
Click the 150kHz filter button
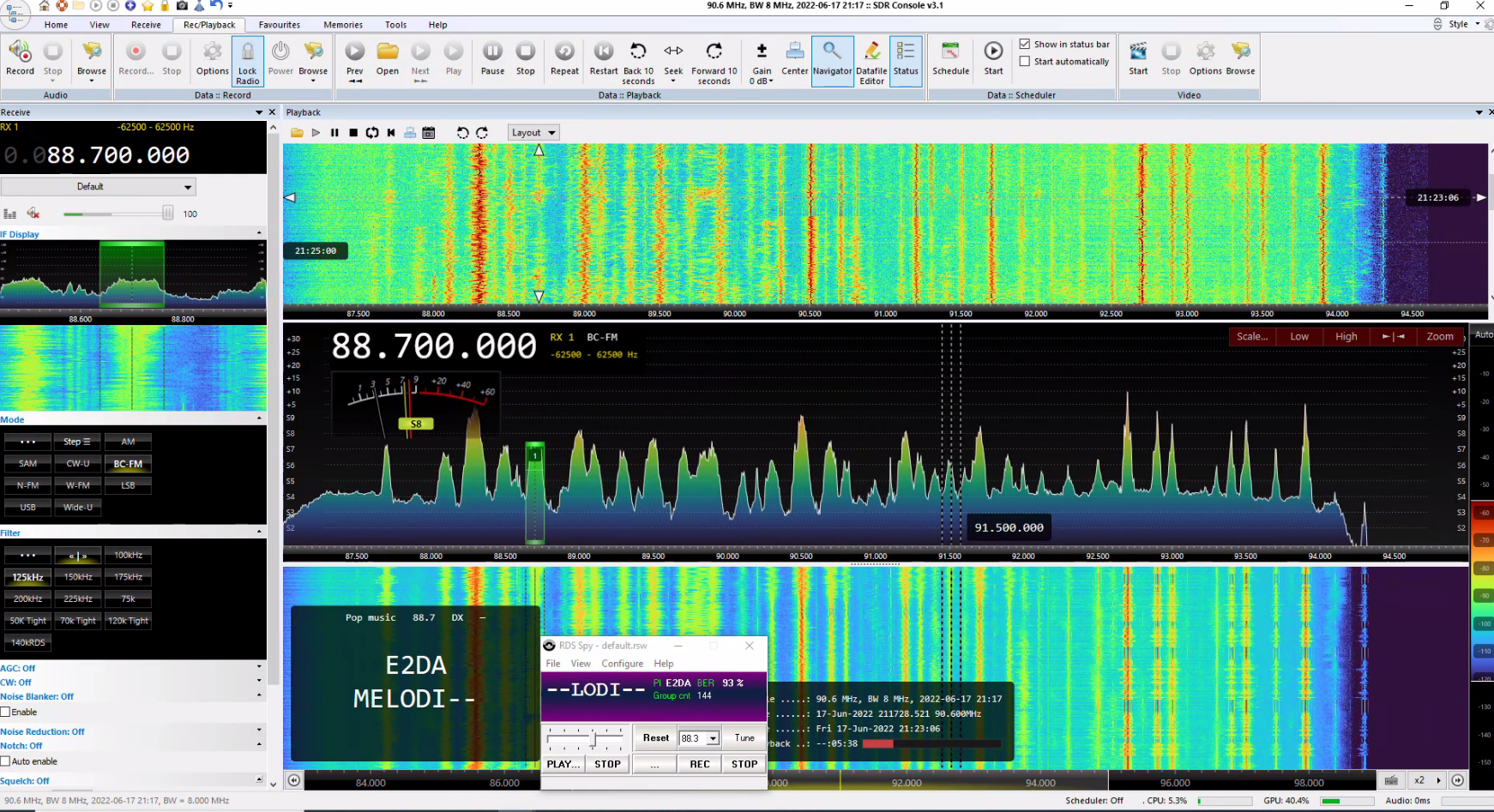tap(78, 577)
